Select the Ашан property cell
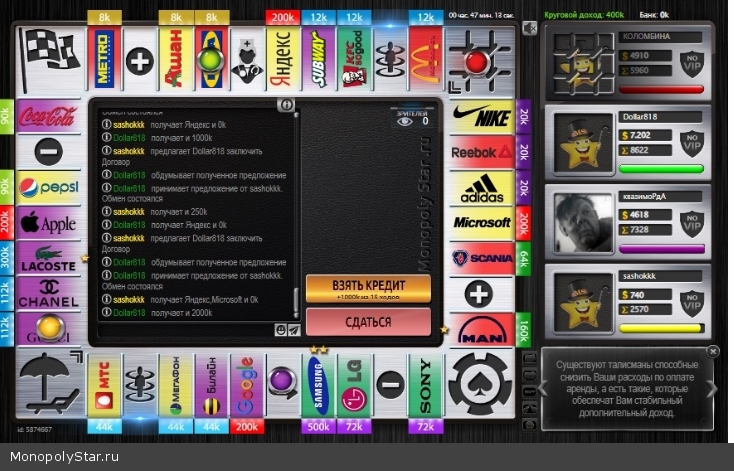This screenshot has width=734, height=471. [176, 59]
